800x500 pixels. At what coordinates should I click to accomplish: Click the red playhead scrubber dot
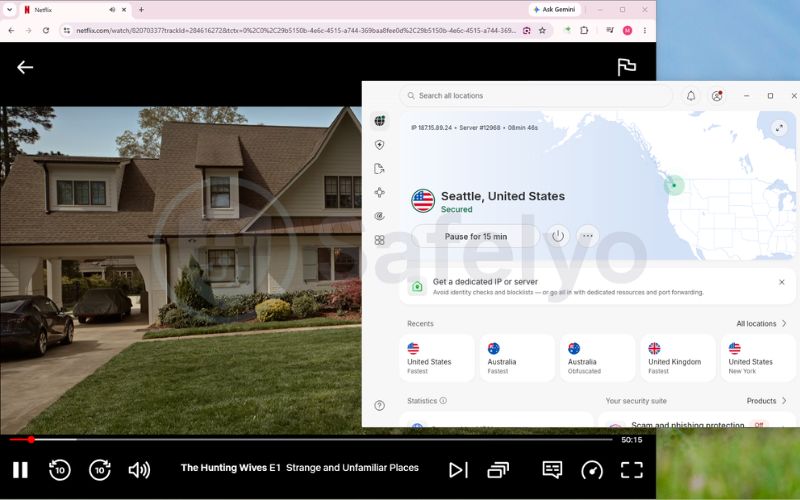click(x=31, y=439)
